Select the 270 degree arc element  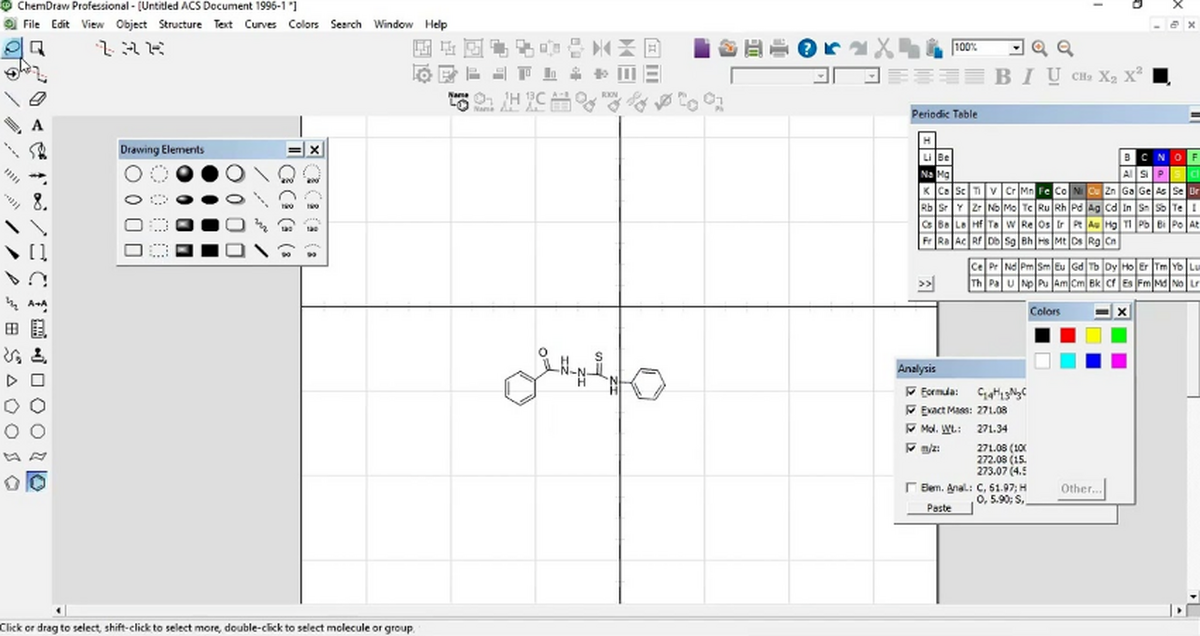(x=287, y=174)
